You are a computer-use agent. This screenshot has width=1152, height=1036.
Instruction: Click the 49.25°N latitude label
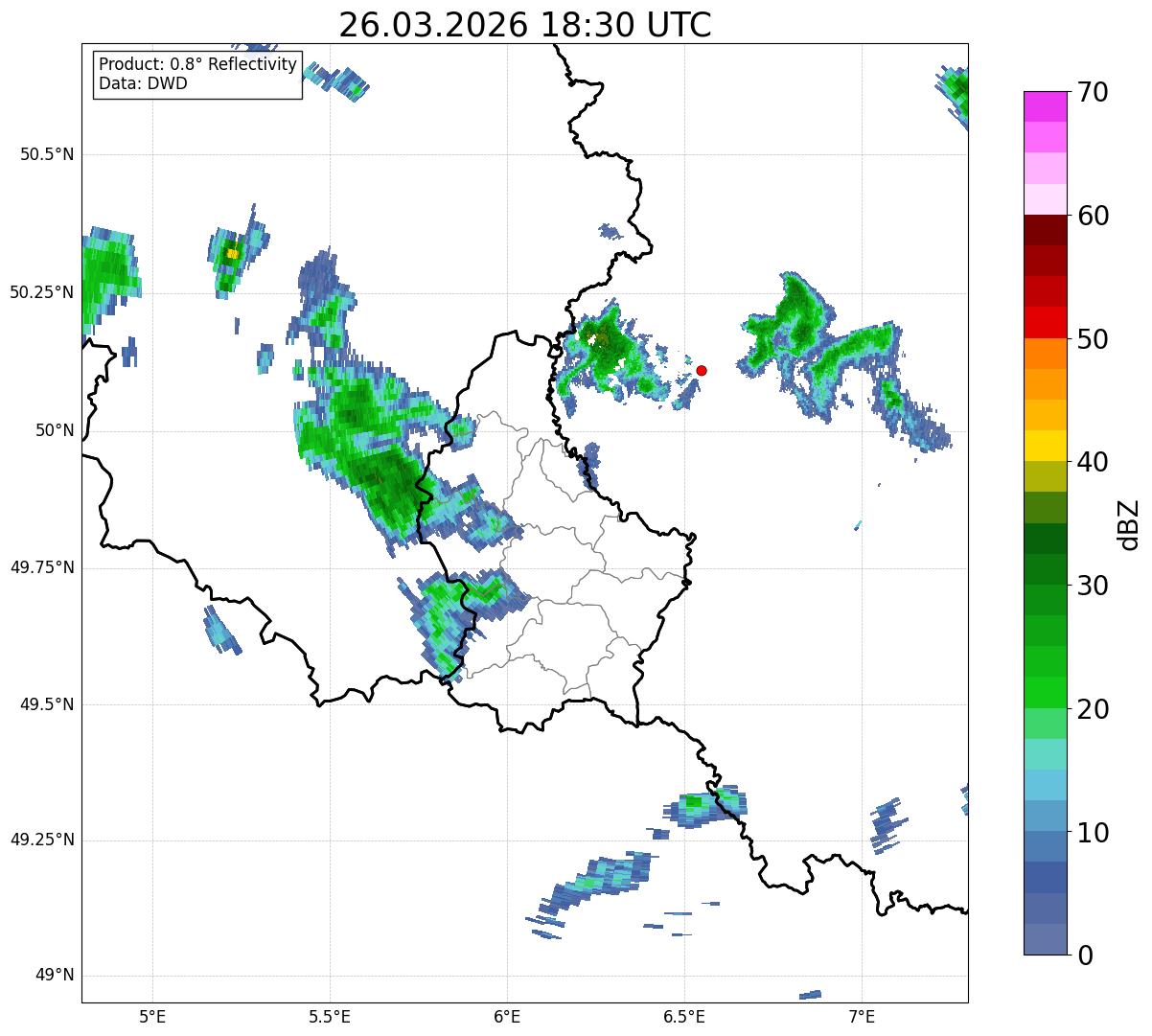tap(41, 840)
